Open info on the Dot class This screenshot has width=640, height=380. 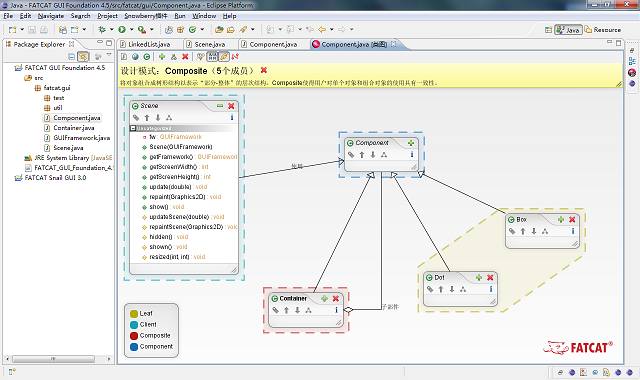(x=491, y=289)
